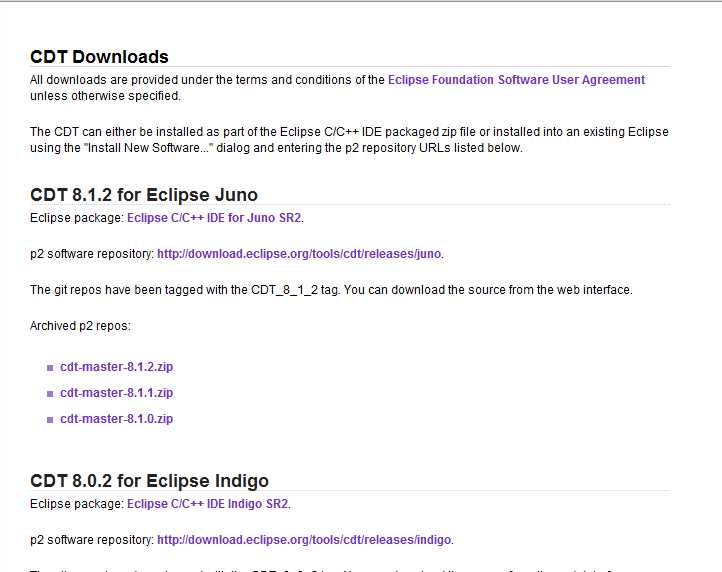This screenshot has width=722, height=572.
Task: Open the Indigo p2 repository URL
Action: (304, 539)
